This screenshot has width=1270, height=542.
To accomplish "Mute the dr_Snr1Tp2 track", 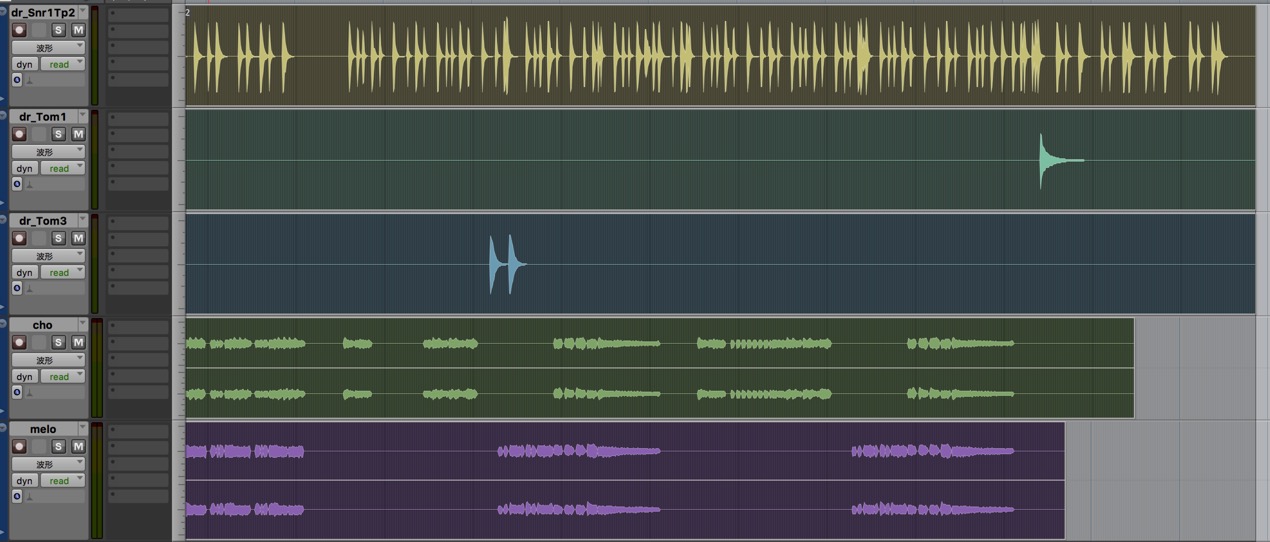I will tap(78, 30).
